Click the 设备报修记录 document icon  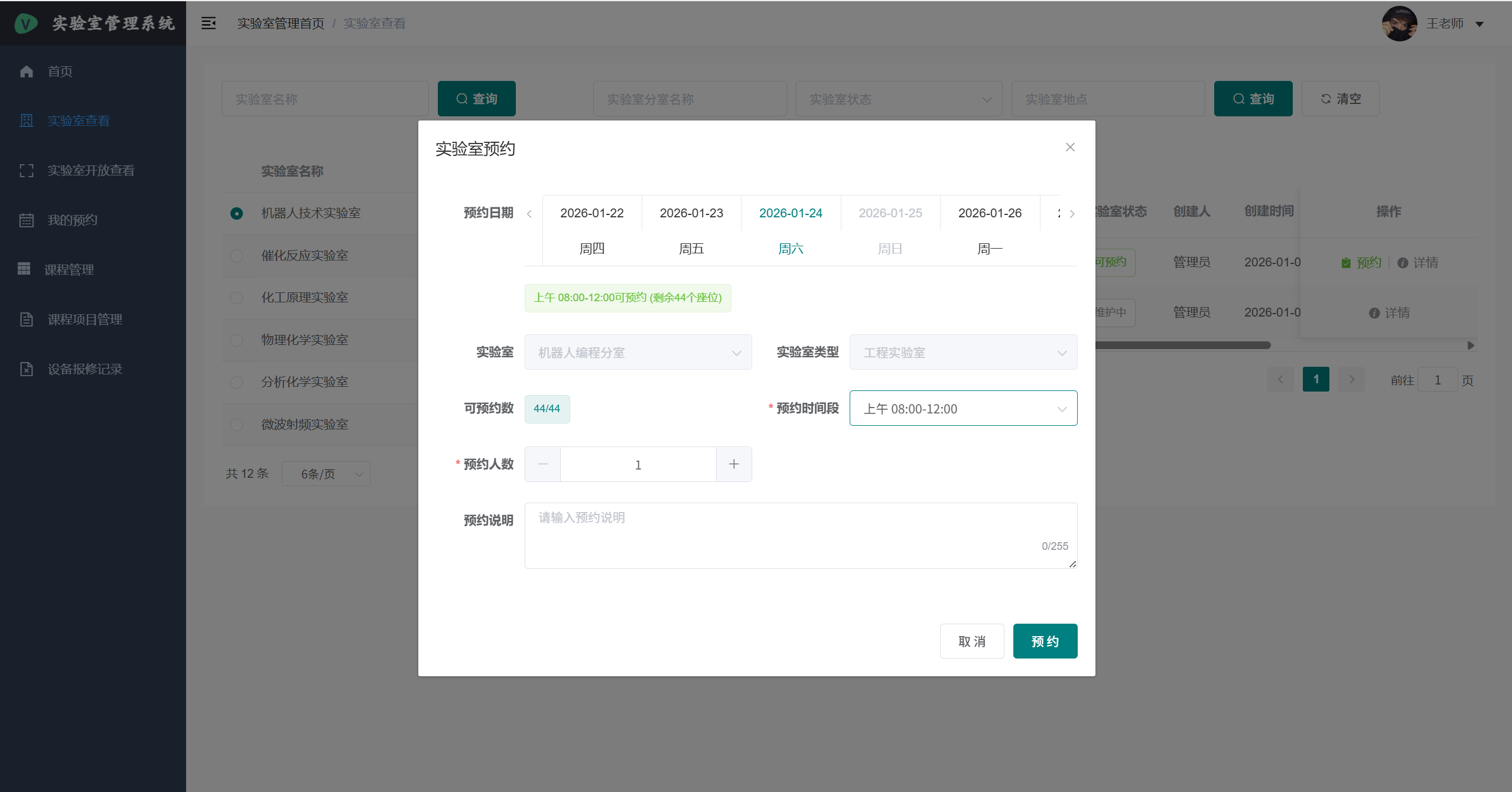click(x=27, y=369)
